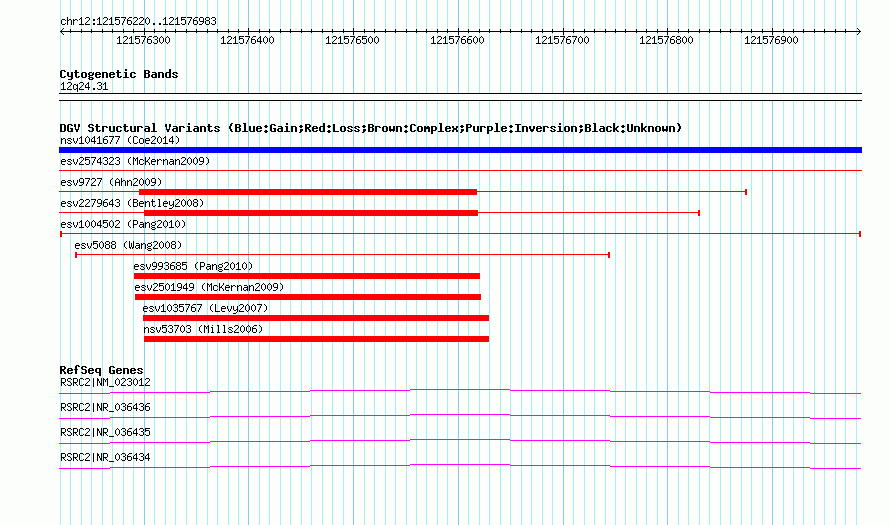The height and width of the screenshot is (525, 890).
Task: Select ruler position 121576900
Action: point(771,40)
